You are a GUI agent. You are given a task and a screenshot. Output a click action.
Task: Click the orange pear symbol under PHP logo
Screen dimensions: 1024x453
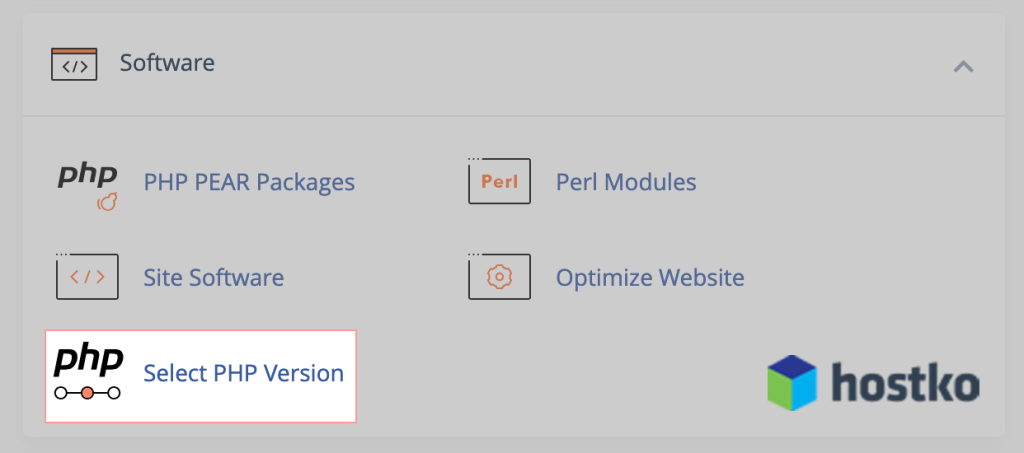(x=107, y=203)
